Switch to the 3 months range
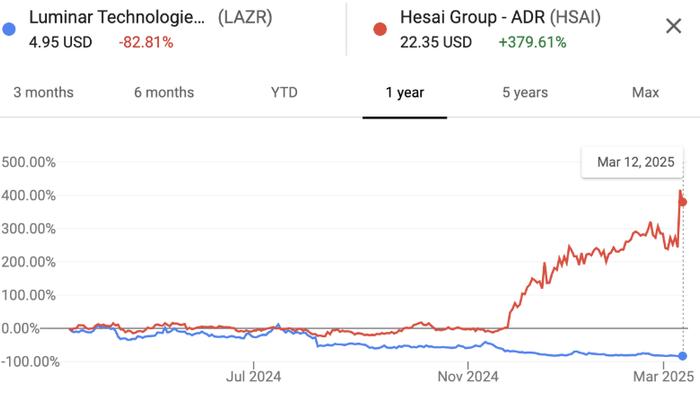This screenshot has width=700, height=400. [43, 92]
